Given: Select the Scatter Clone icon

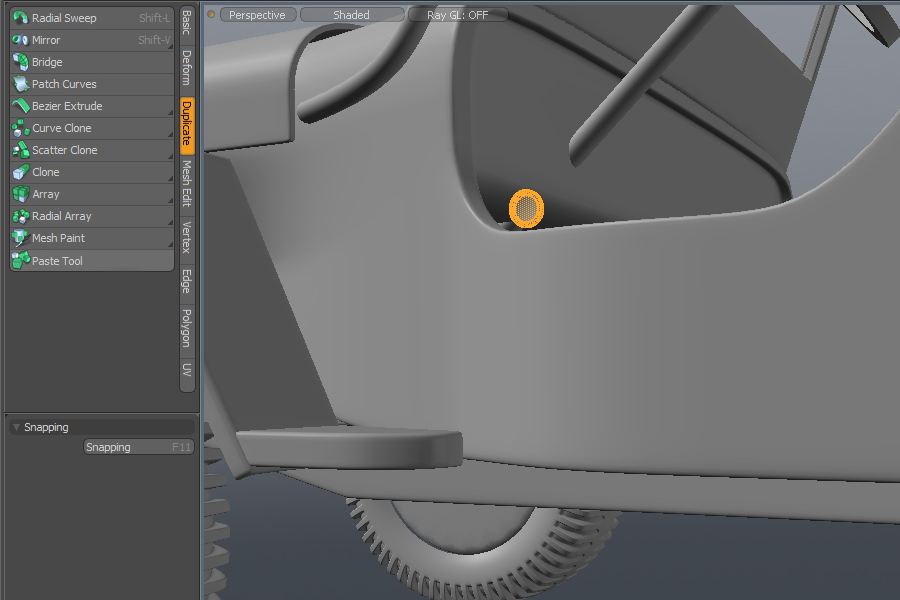Looking at the screenshot, I should point(21,150).
